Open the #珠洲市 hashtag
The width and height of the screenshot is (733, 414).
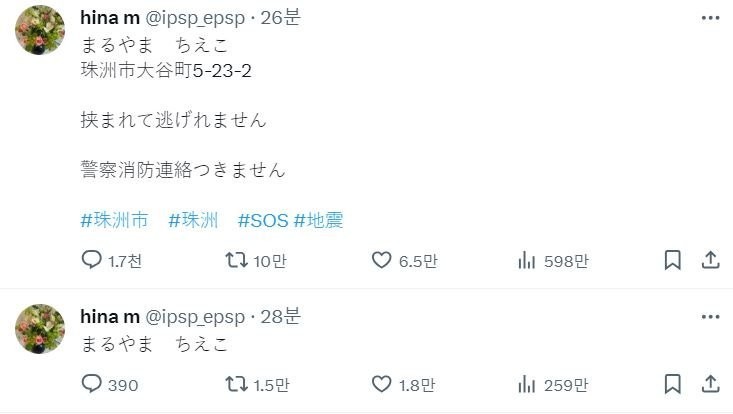coord(115,220)
